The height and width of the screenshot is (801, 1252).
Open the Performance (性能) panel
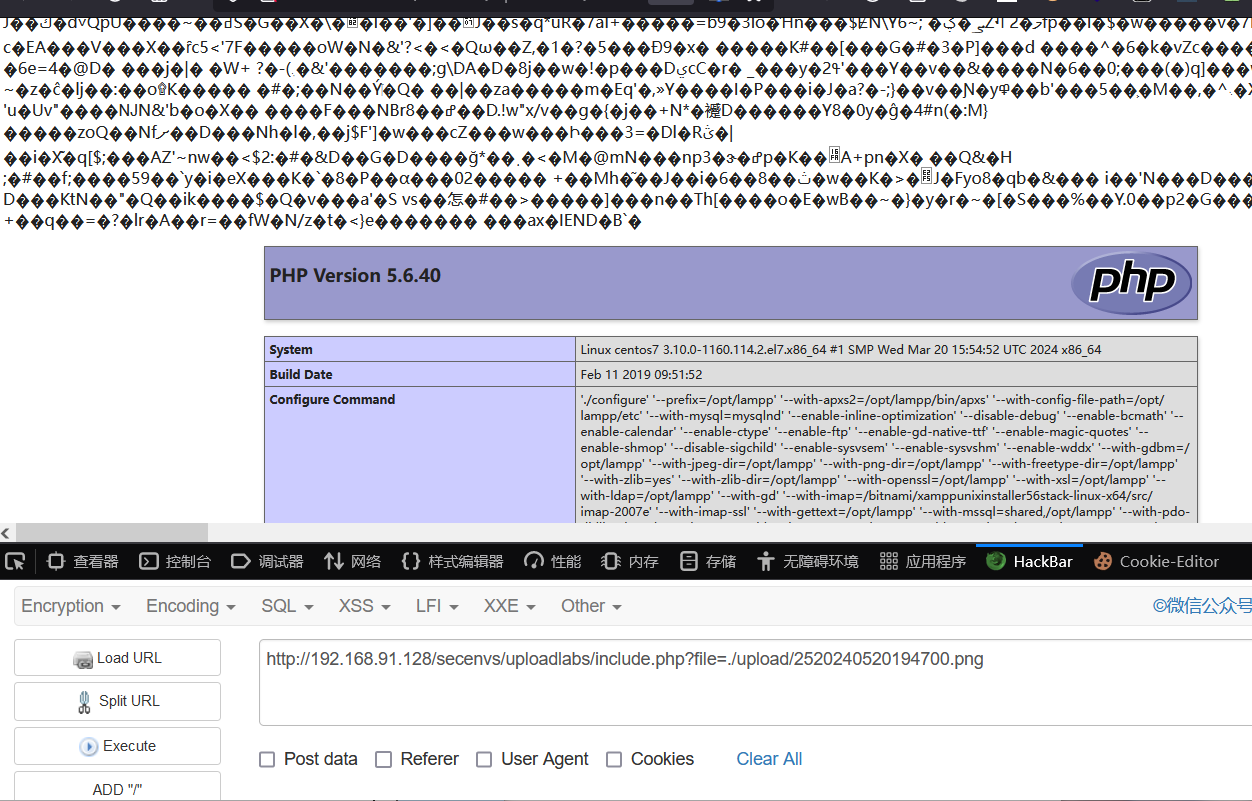coord(552,561)
